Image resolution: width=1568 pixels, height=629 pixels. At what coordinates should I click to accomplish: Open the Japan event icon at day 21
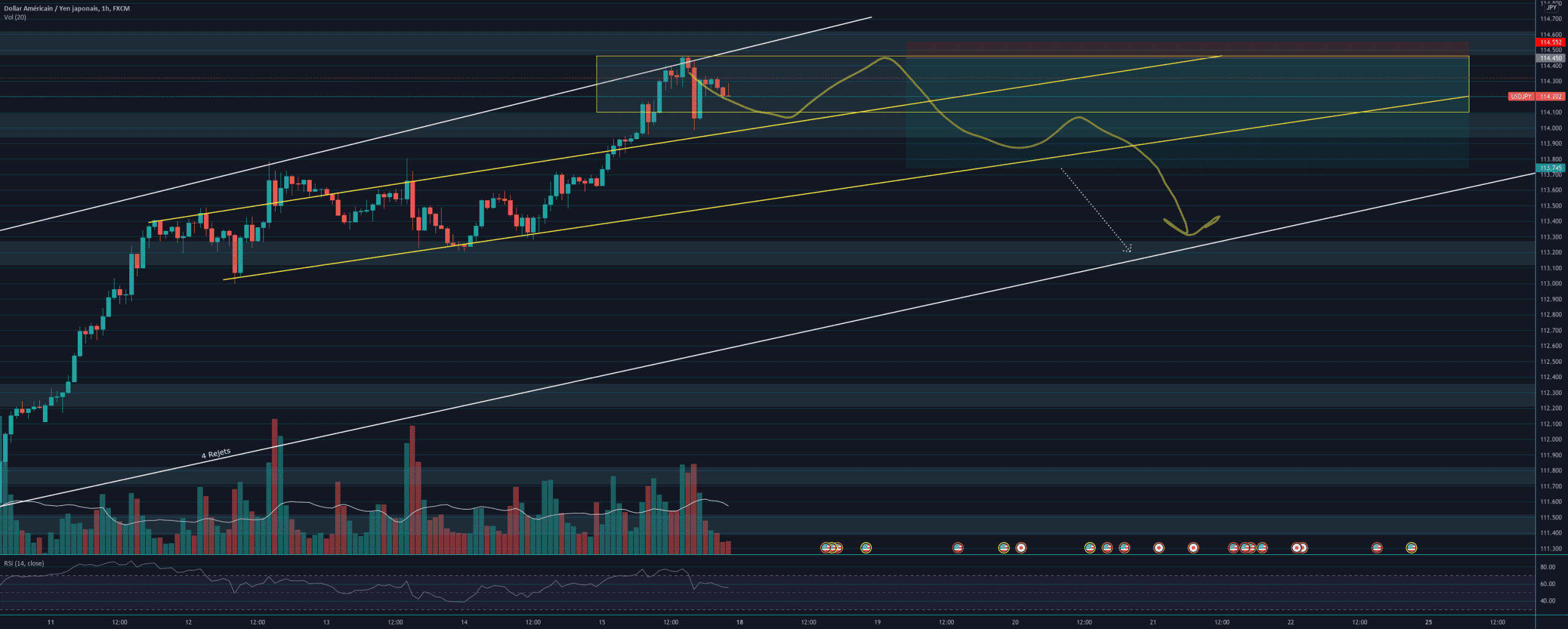[1159, 548]
